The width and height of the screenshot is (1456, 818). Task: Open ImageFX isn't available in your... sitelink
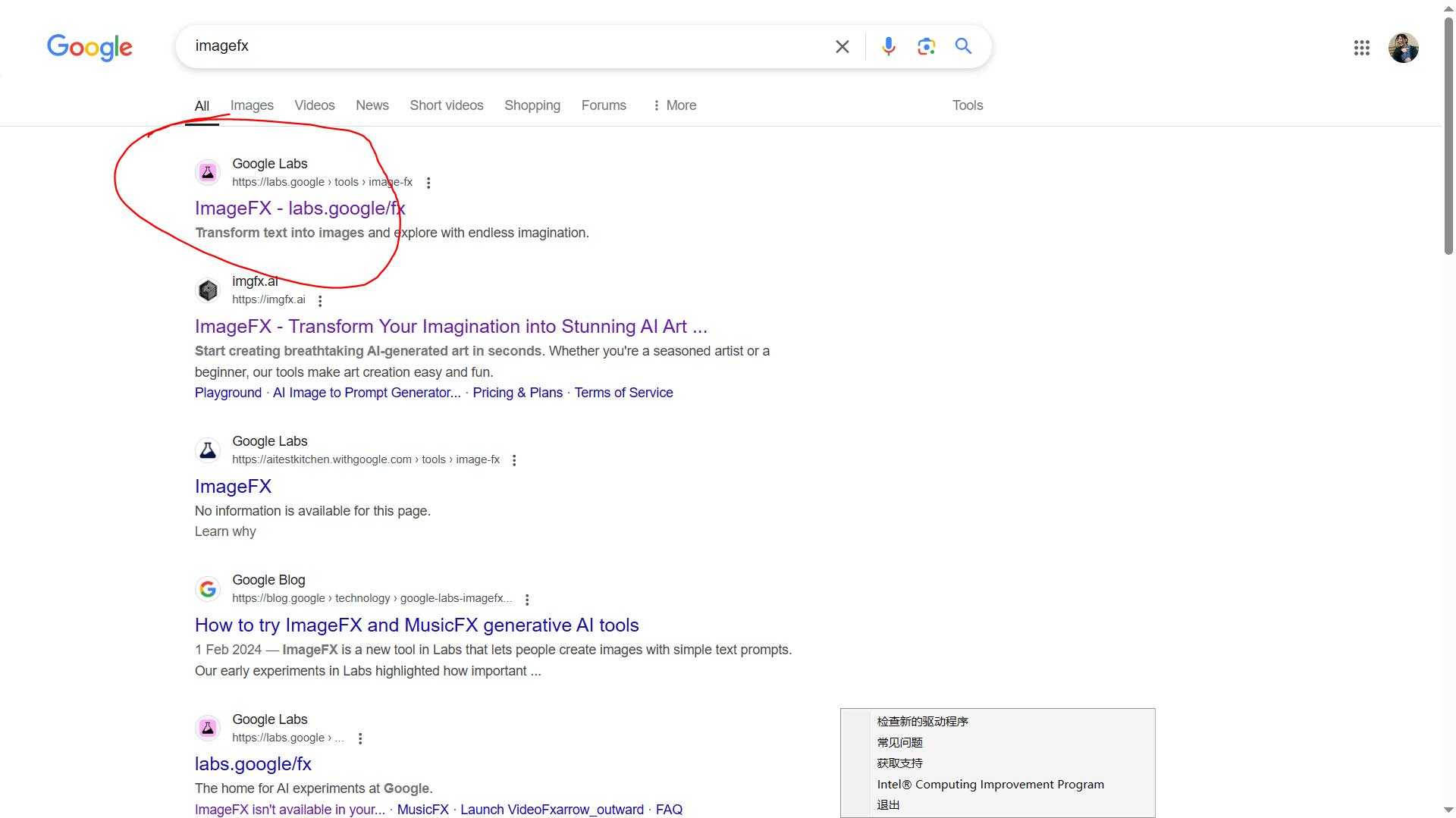tap(290, 810)
